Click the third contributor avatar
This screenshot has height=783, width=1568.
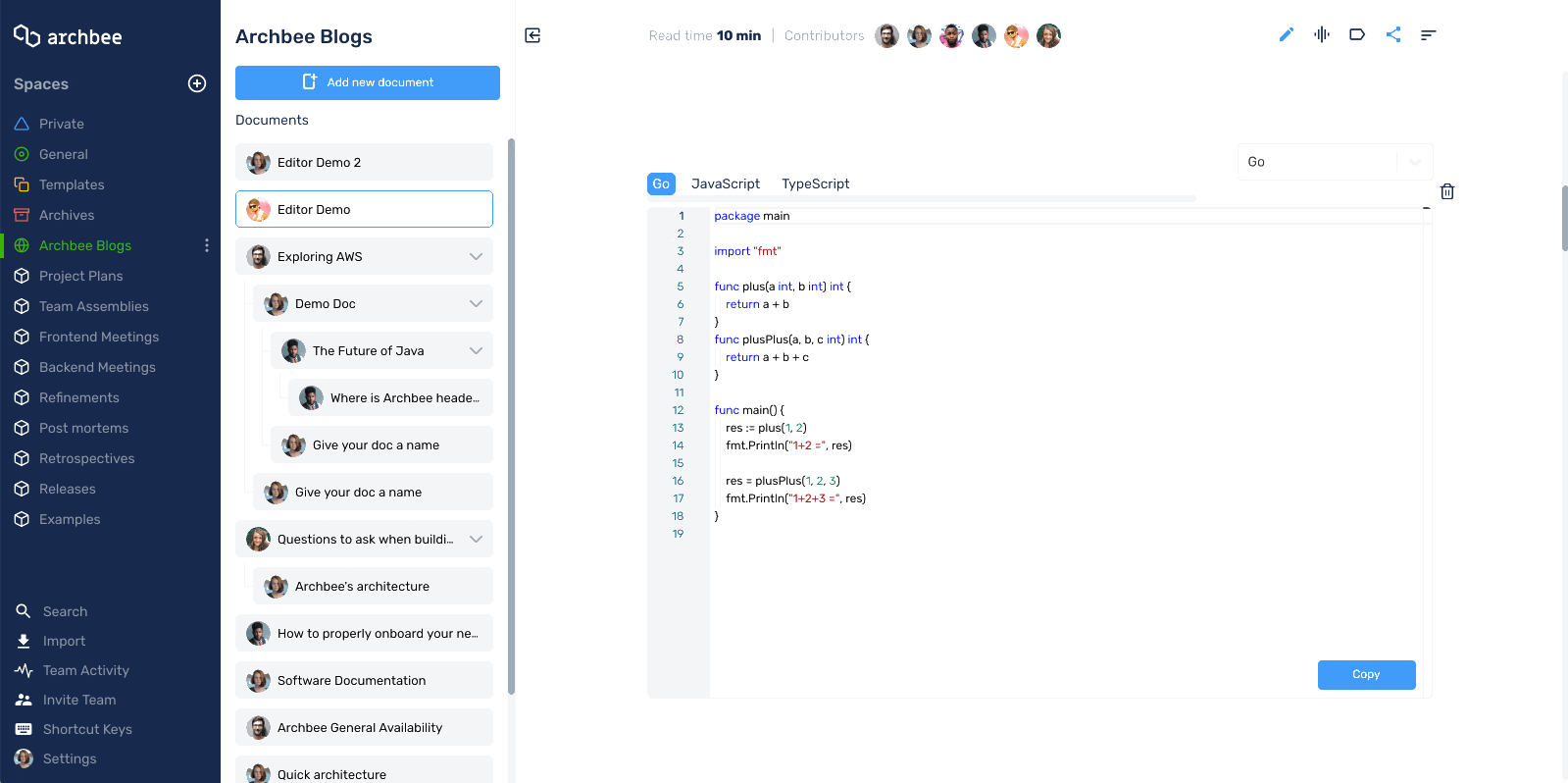pos(951,36)
